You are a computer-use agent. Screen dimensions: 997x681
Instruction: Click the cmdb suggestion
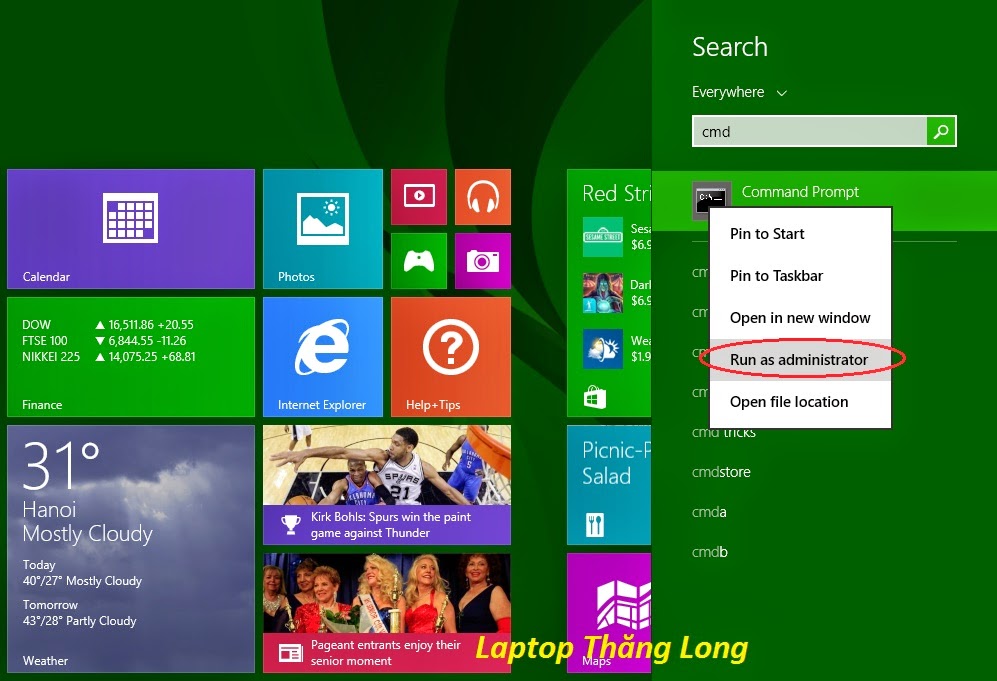point(710,552)
